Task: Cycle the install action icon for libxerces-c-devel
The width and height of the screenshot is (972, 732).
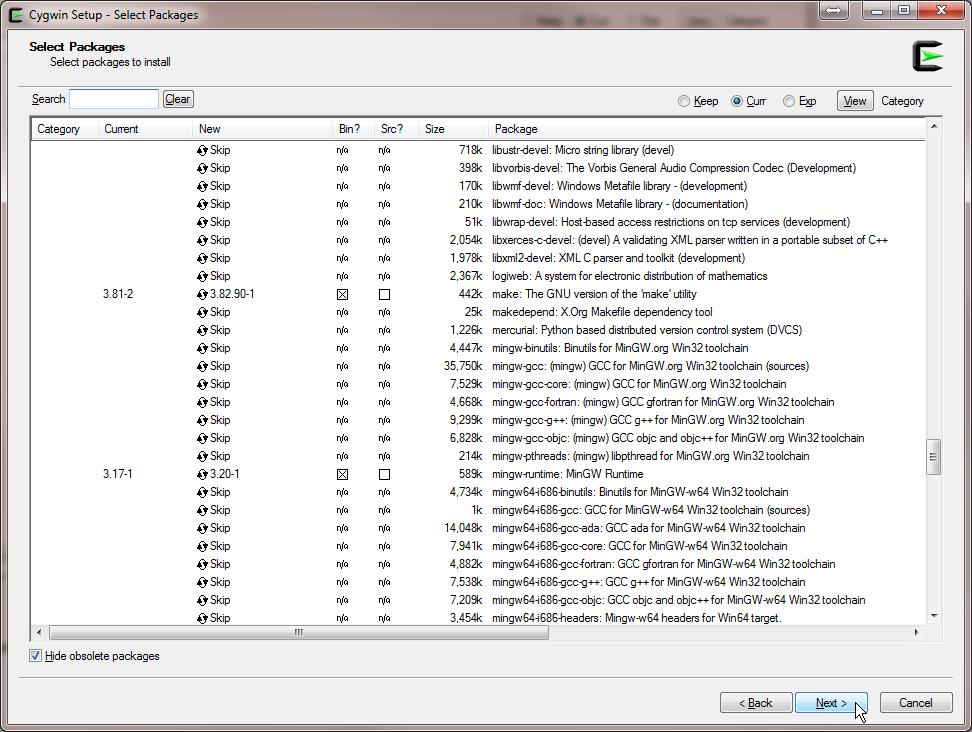Action: click(202, 240)
